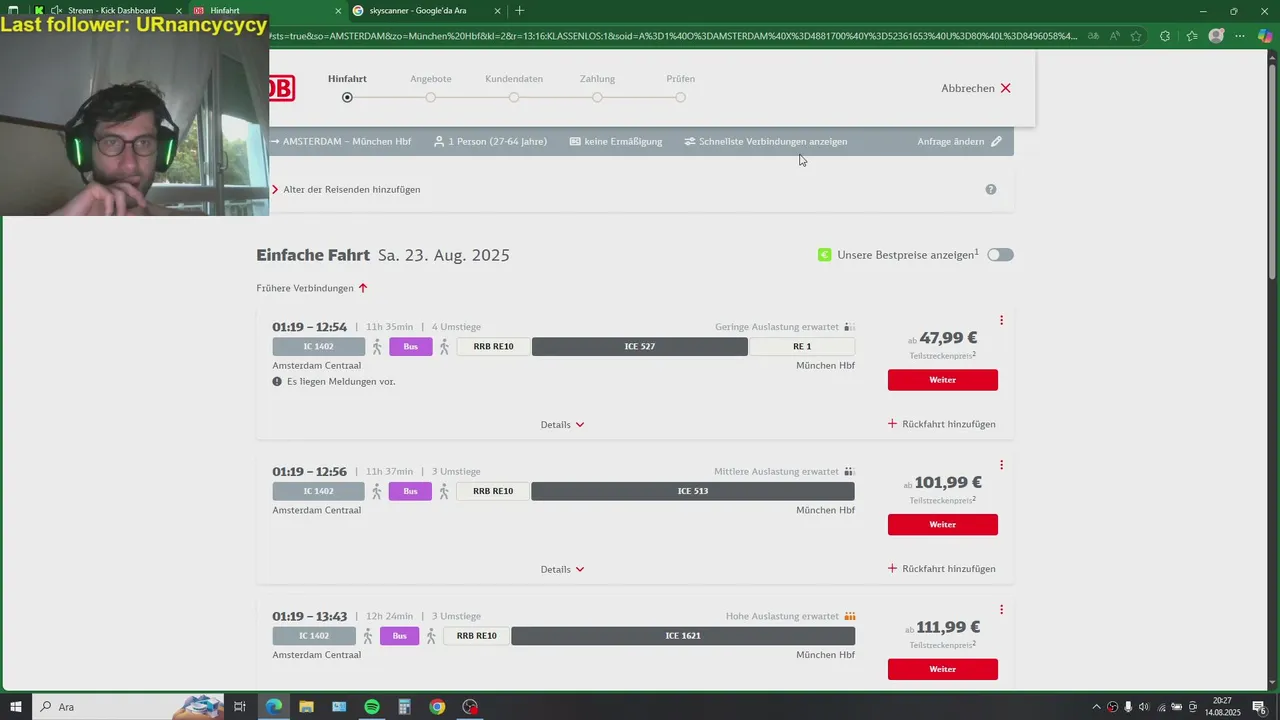Open Windows Start menu
Screen dimensions: 1280x720
[x=15, y=707]
